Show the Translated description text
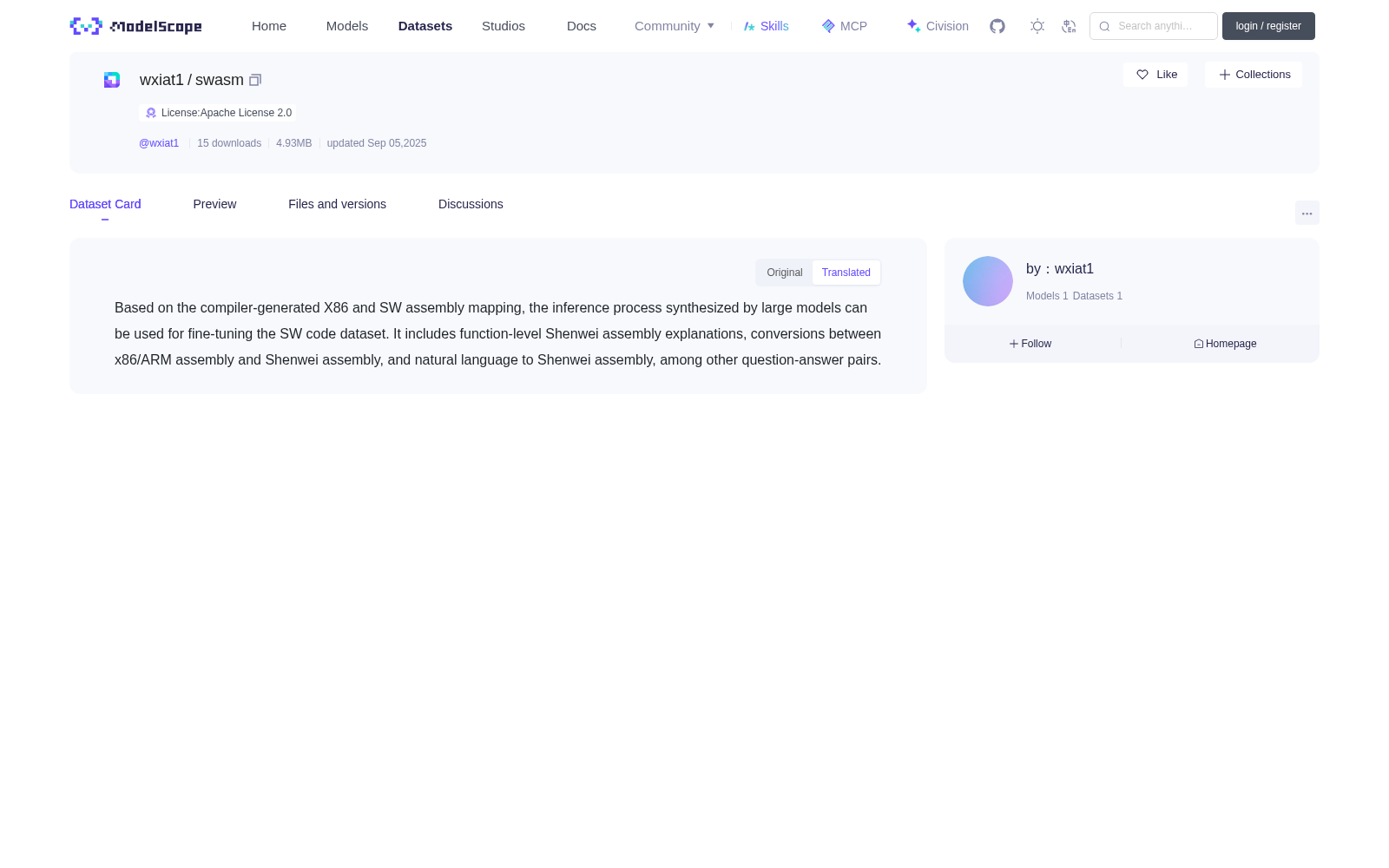 [846, 273]
